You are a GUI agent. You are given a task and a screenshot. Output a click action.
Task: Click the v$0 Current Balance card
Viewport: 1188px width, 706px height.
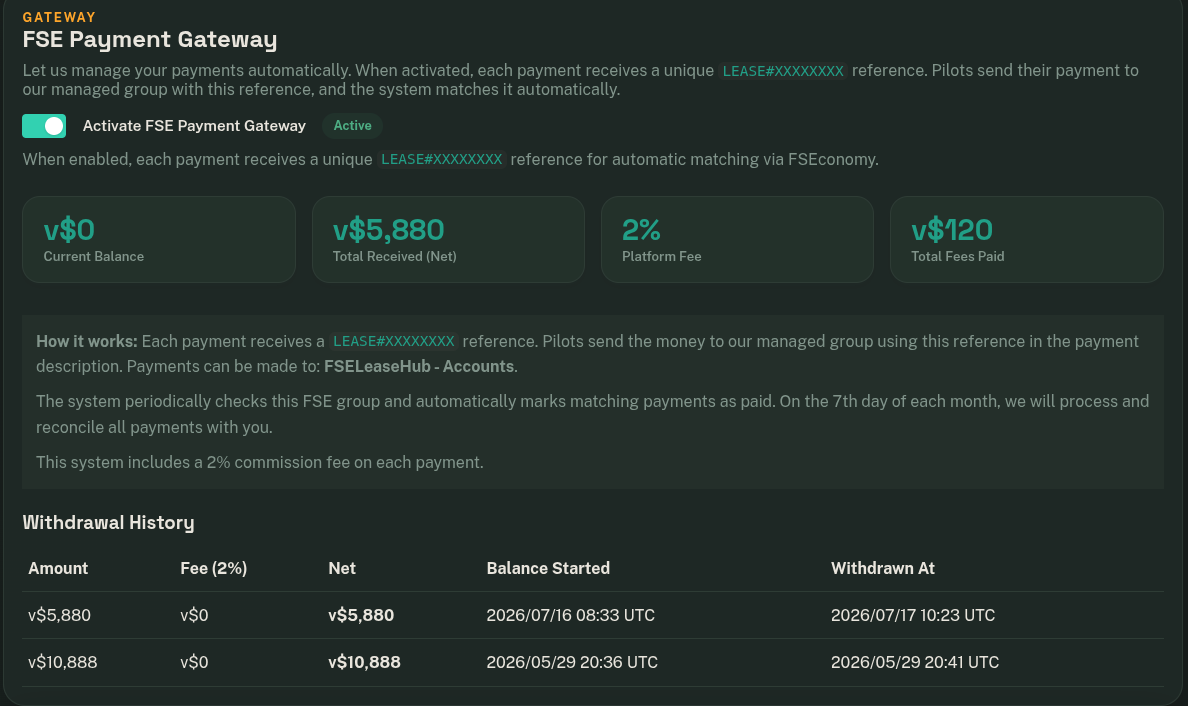point(159,239)
